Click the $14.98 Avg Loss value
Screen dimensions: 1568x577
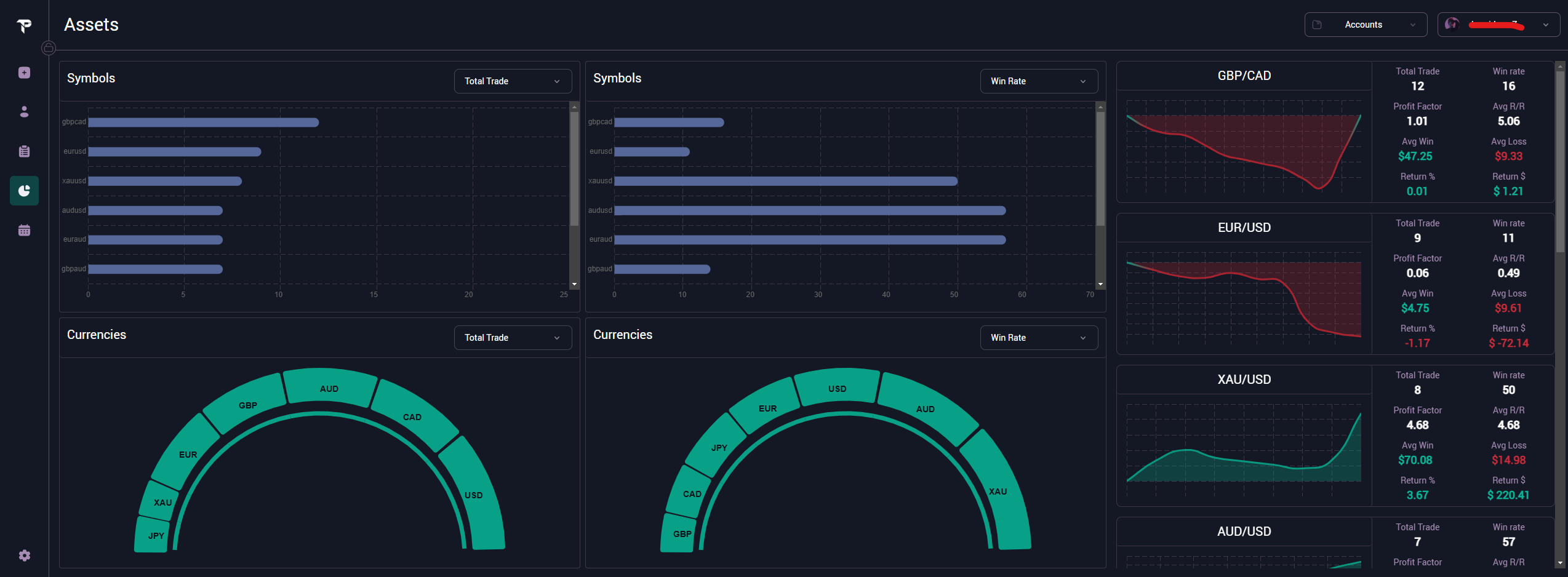[x=1508, y=460]
